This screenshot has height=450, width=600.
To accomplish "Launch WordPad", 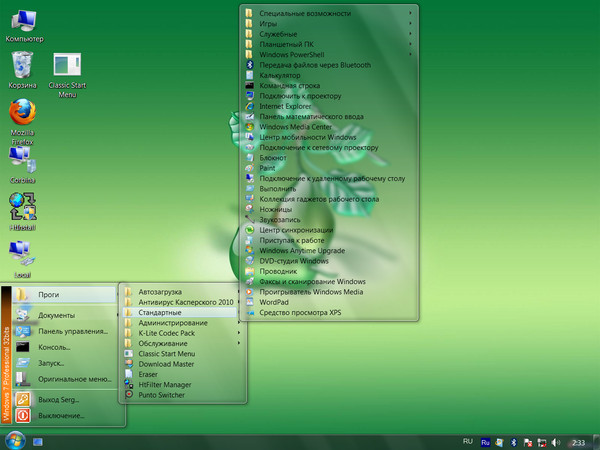I will click(329, 302).
